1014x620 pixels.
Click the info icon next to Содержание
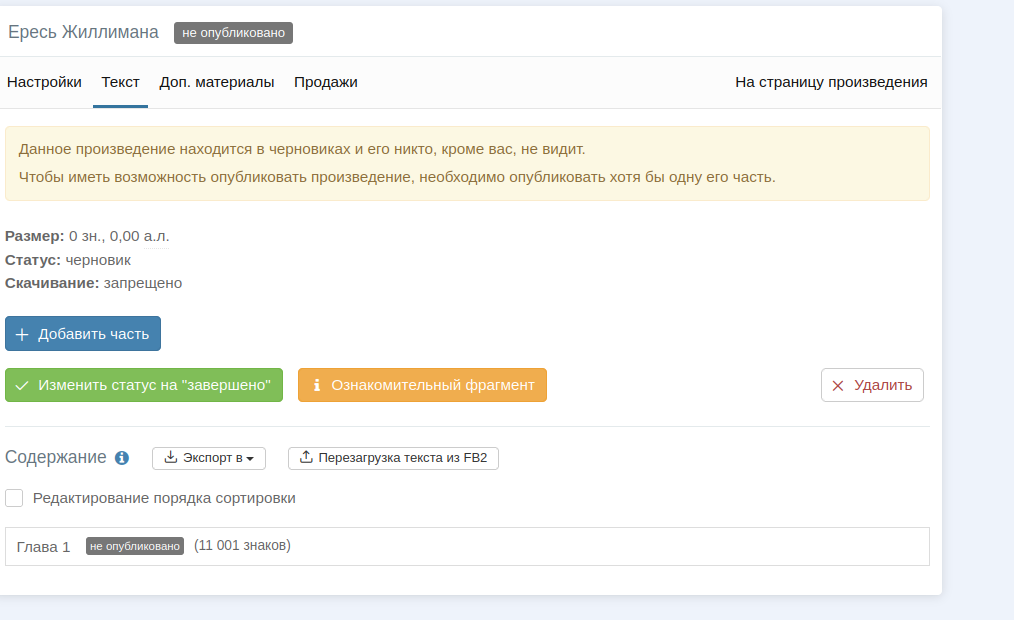click(x=122, y=458)
